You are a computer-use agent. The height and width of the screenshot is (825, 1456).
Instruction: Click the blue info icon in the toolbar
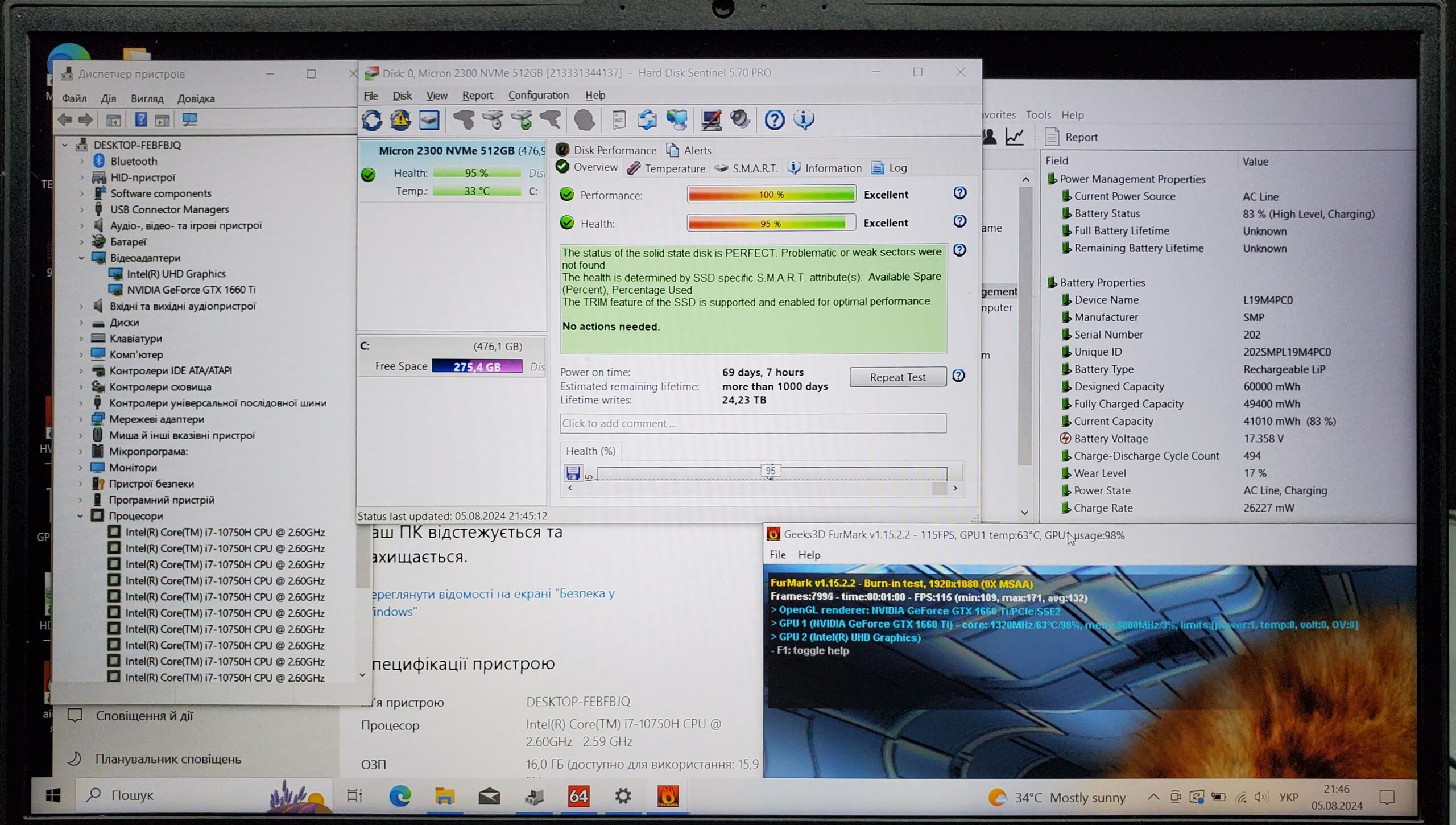[803, 120]
